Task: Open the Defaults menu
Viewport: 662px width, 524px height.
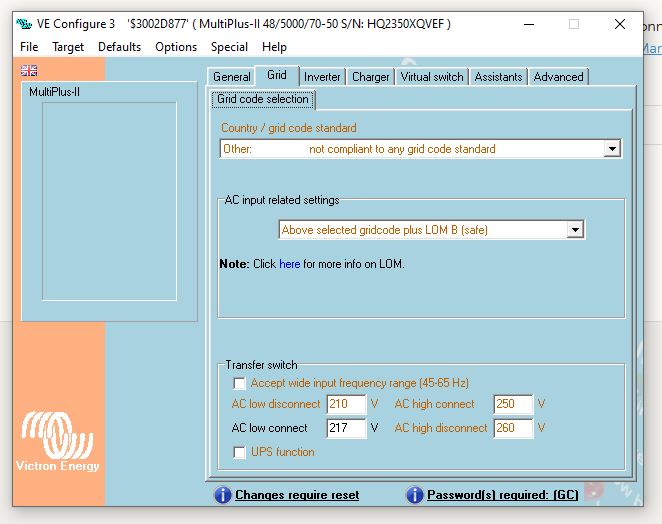Action: tap(119, 47)
